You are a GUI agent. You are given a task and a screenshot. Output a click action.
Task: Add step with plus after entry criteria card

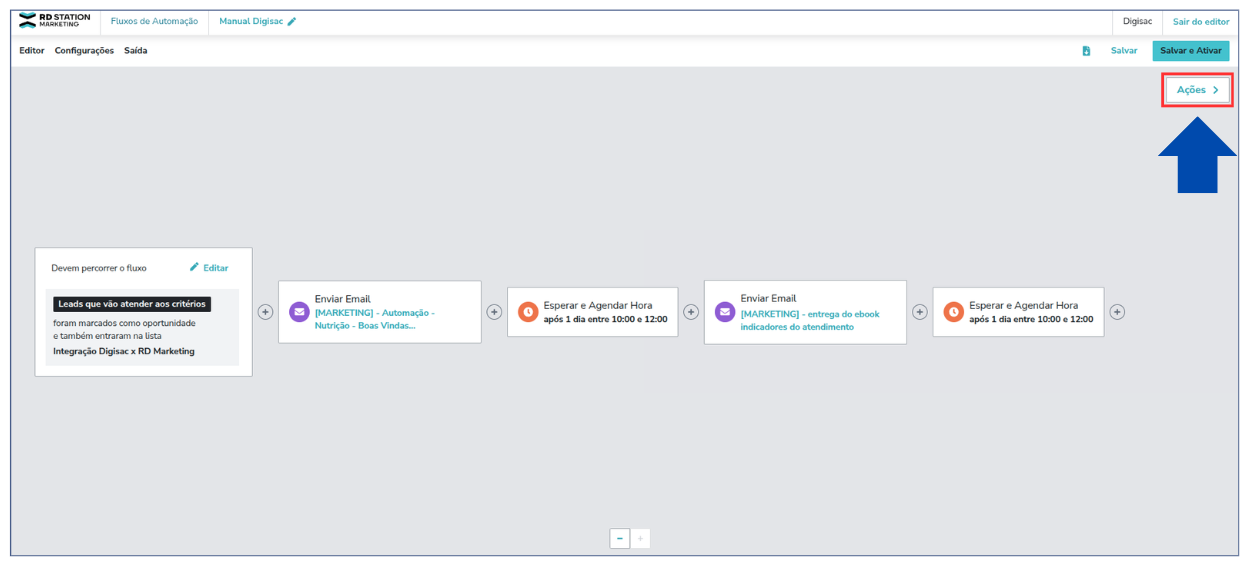265,312
